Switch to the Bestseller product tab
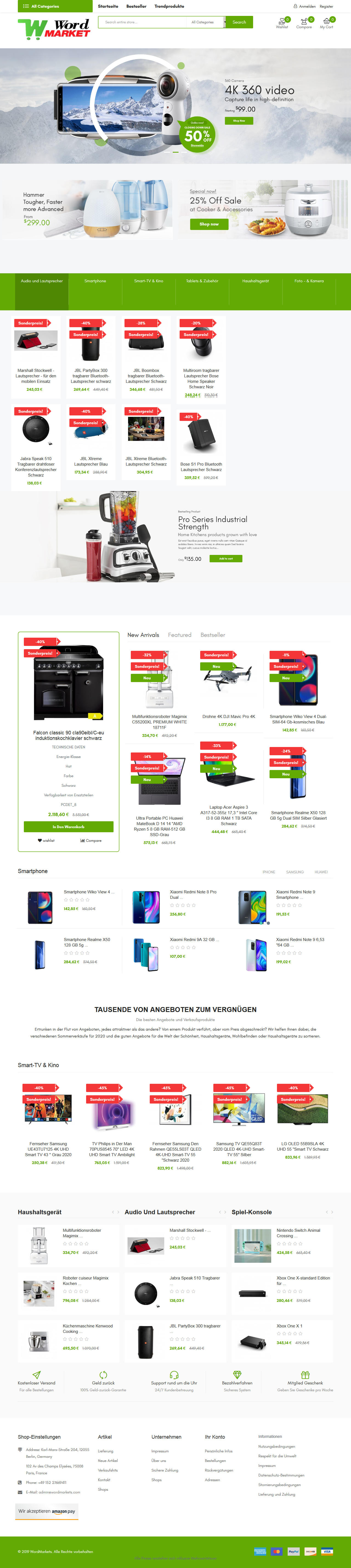Image resolution: width=351 pixels, height=1568 pixels. (x=213, y=635)
